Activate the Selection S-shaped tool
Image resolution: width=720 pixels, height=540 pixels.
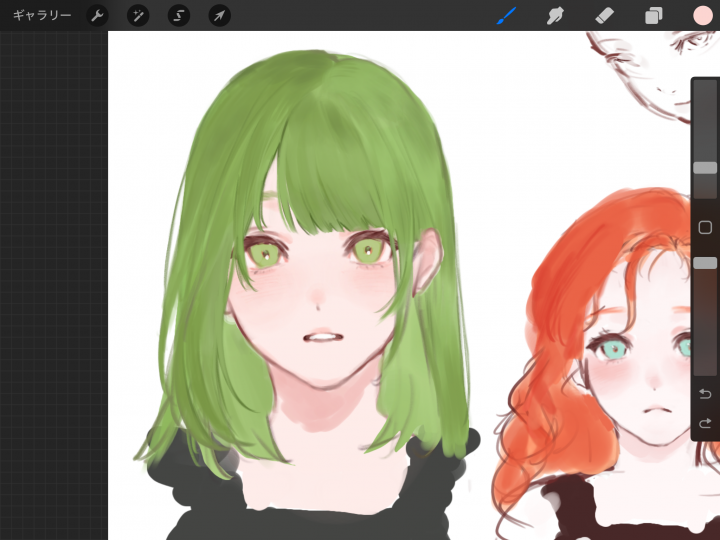179,16
